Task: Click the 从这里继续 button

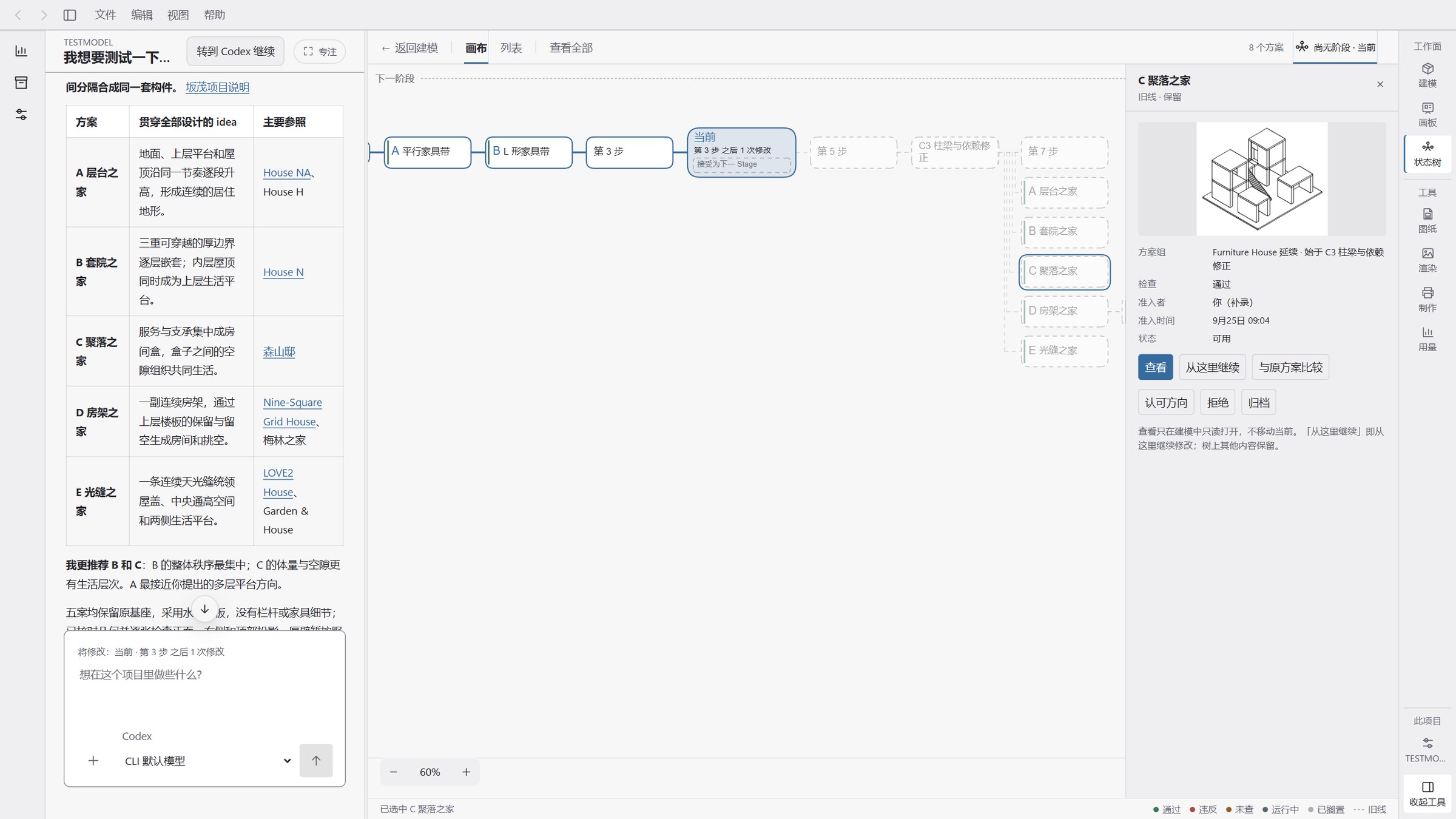Action: coord(1212,367)
